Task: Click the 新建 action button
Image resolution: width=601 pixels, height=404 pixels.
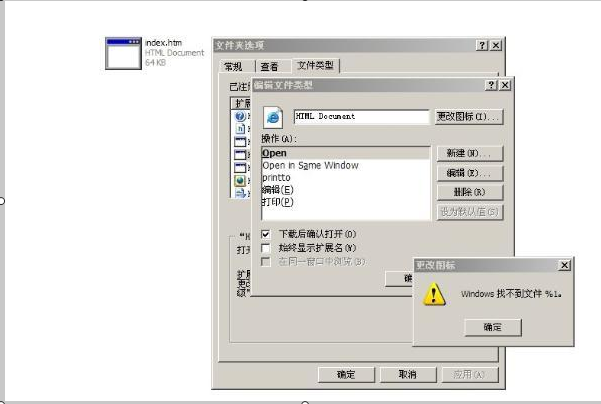Action: click(468, 154)
